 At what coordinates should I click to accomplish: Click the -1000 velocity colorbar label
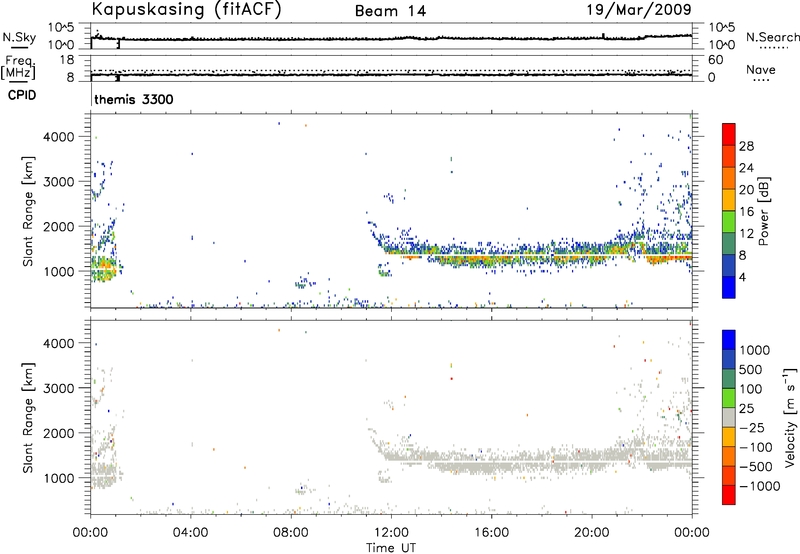pos(759,486)
